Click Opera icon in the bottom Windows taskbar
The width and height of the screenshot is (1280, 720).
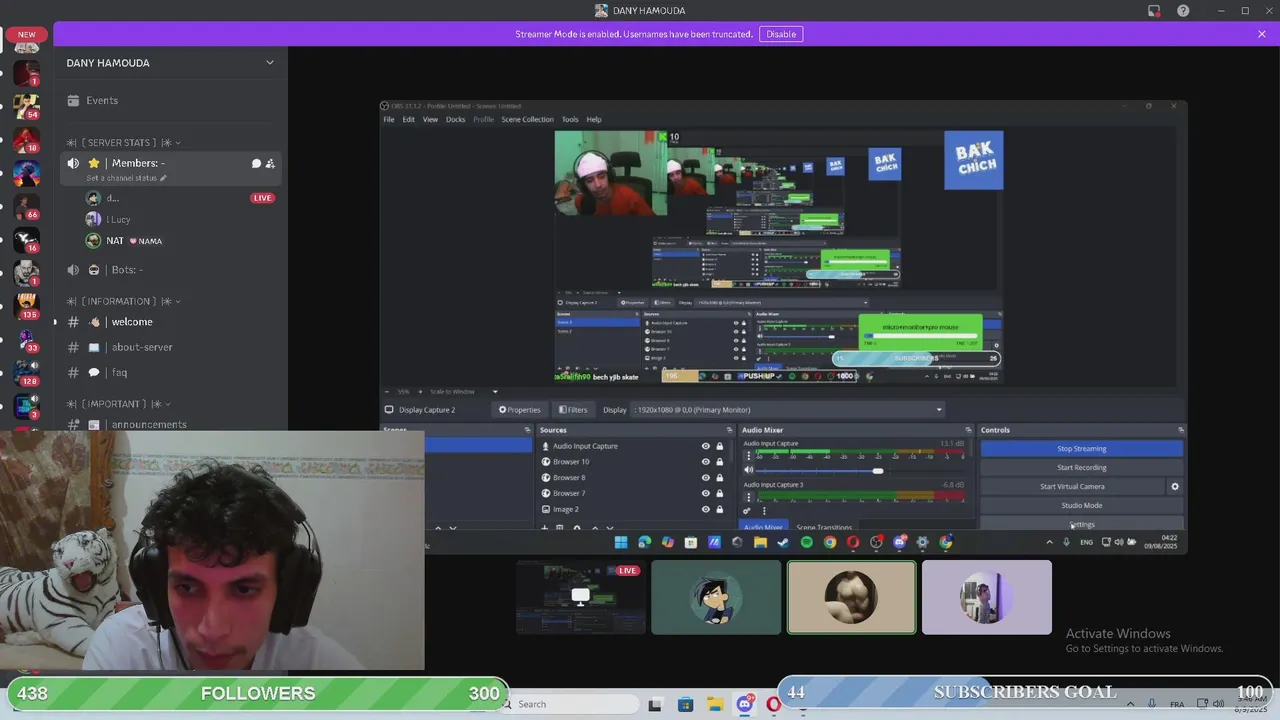tap(773, 704)
